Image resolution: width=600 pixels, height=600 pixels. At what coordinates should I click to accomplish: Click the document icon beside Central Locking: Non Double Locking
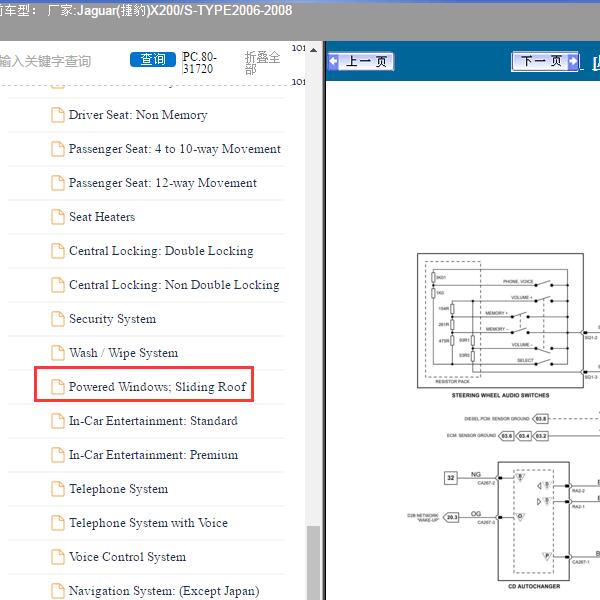click(58, 285)
